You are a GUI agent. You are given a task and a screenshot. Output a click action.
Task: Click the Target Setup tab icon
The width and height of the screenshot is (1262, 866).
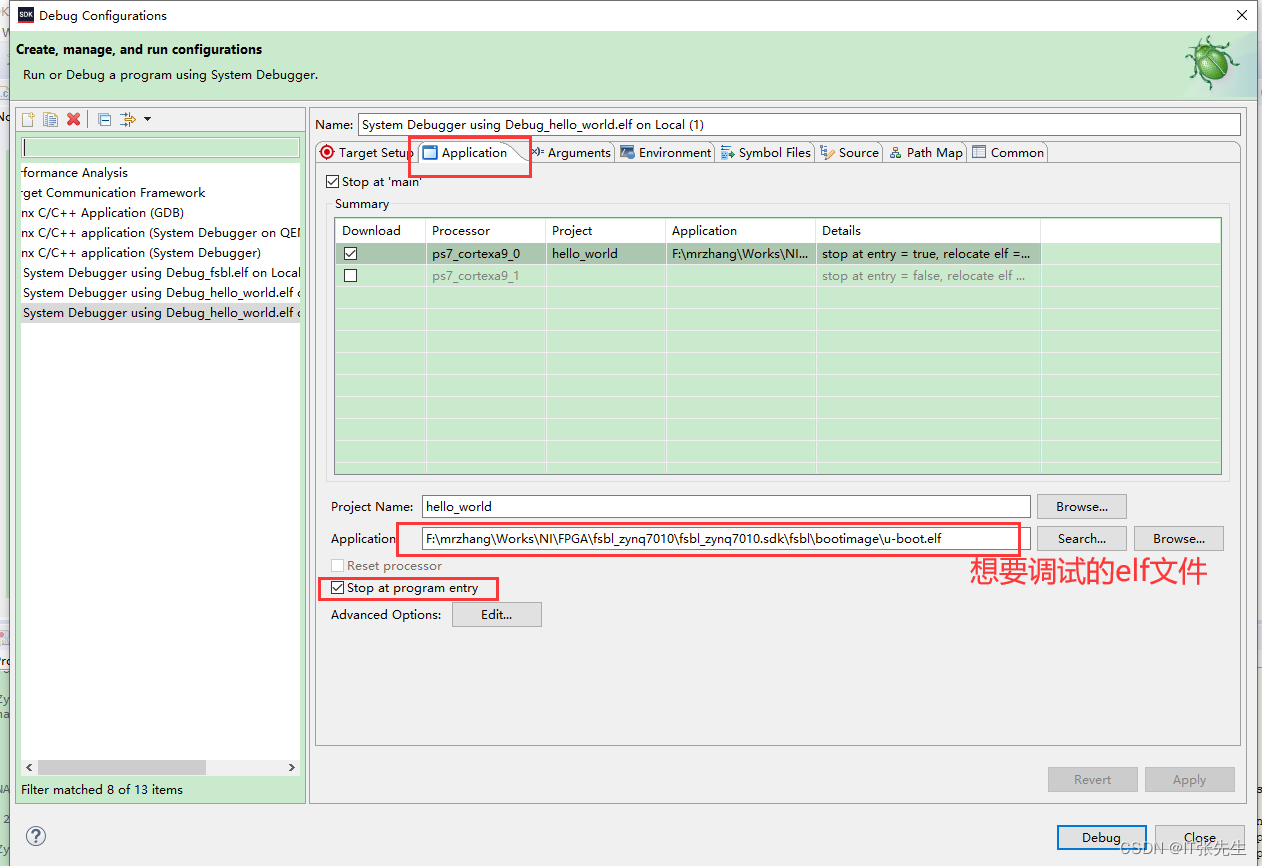point(327,153)
